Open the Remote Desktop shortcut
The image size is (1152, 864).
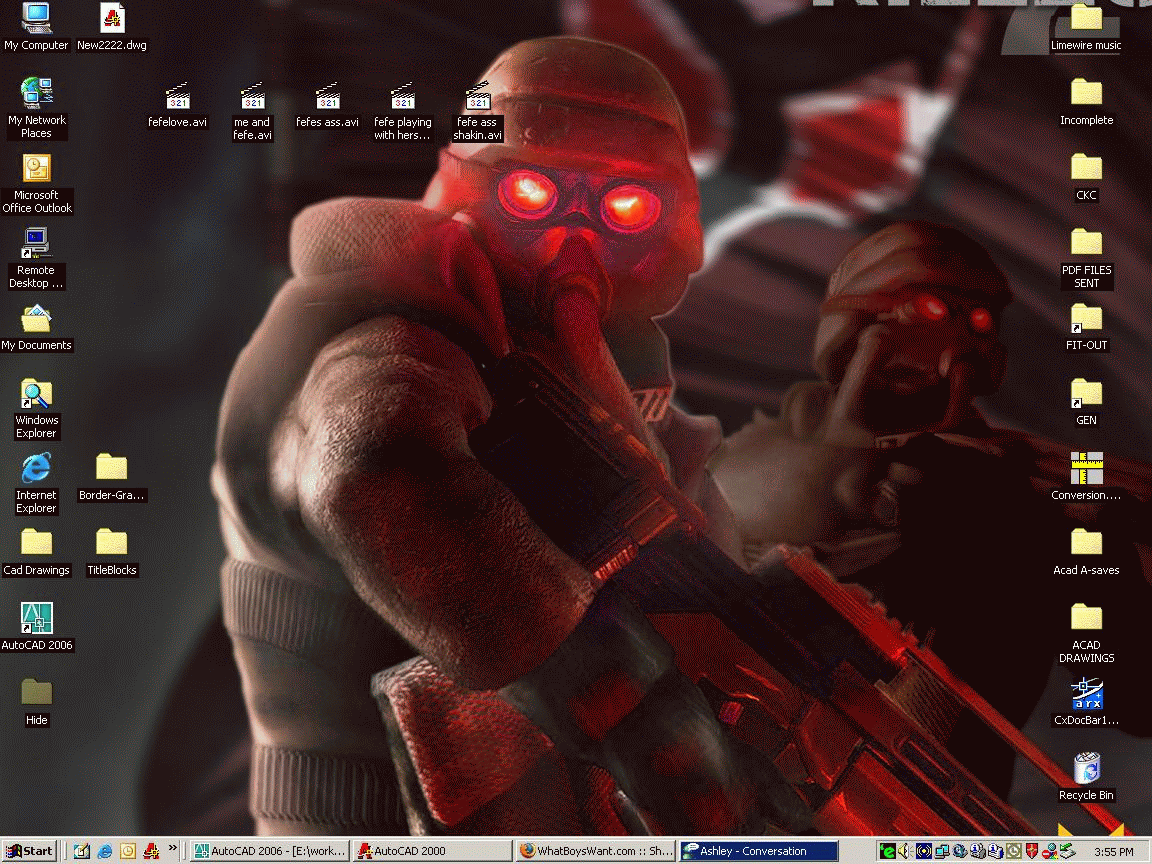click(36, 244)
